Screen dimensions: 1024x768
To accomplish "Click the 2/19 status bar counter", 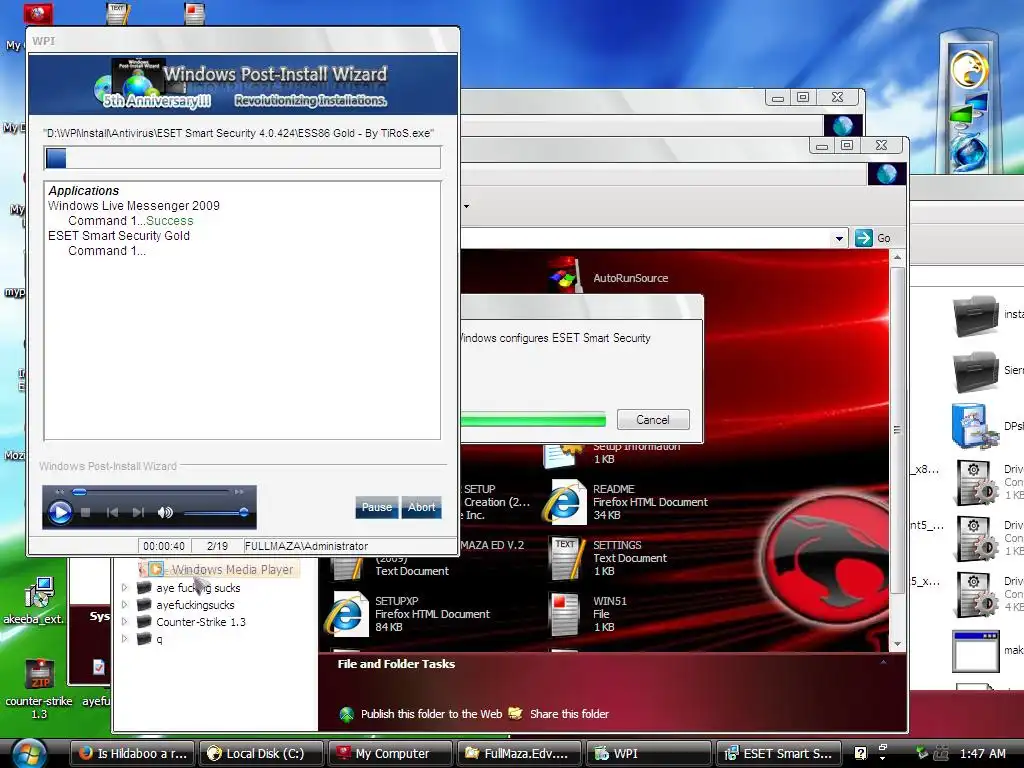I will (x=217, y=546).
